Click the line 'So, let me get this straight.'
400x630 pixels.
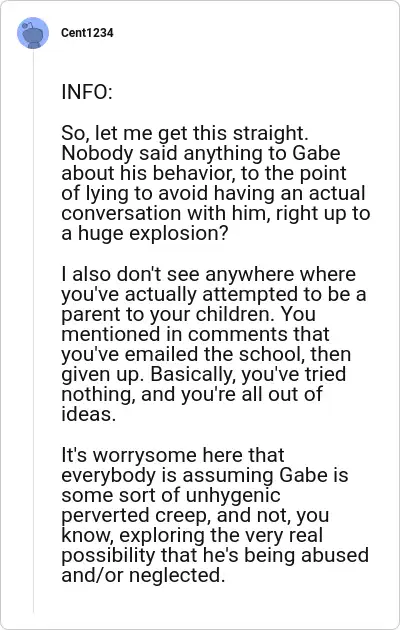click(x=185, y=133)
